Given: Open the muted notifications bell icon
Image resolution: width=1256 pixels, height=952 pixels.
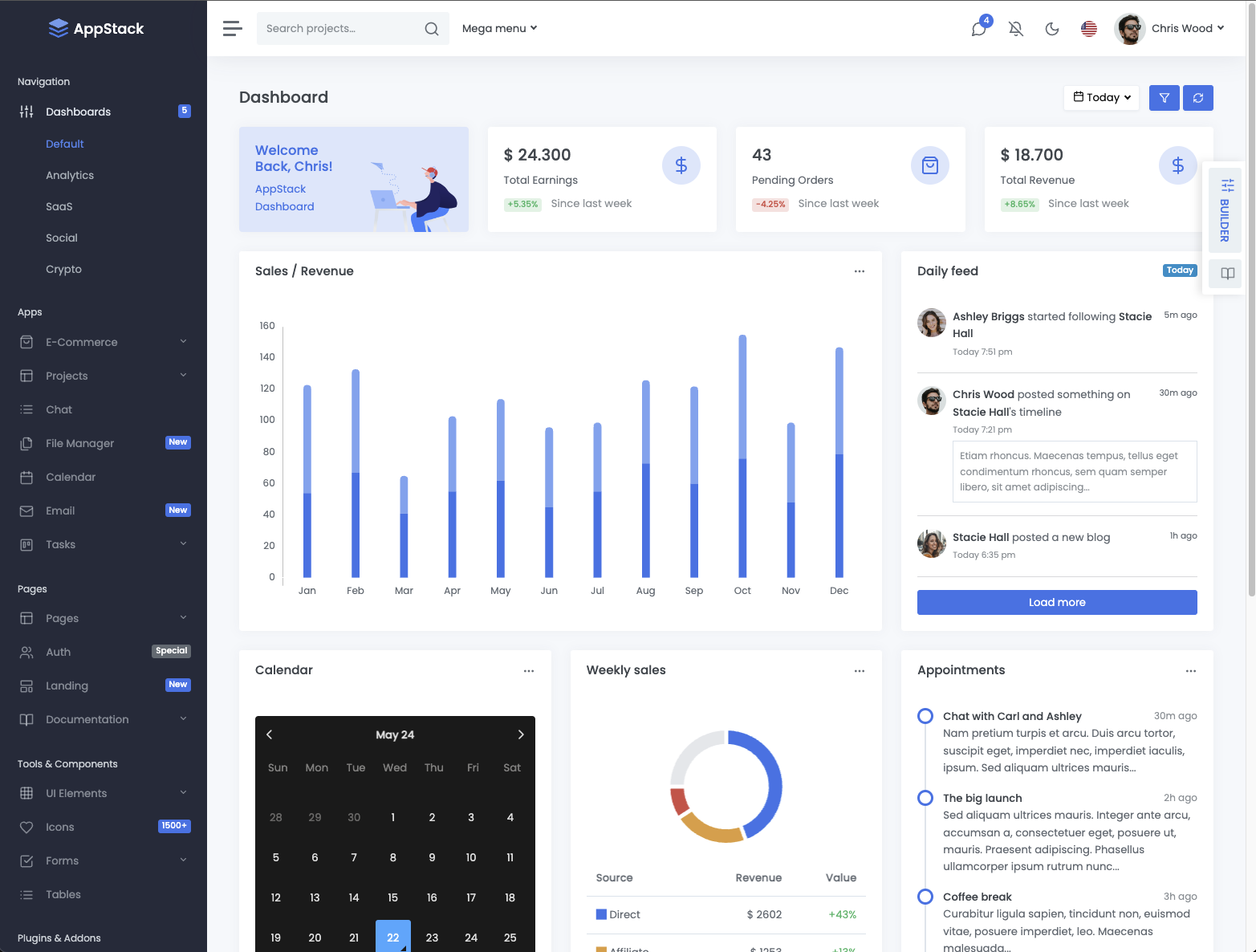Looking at the screenshot, I should (x=1016, y=29).
